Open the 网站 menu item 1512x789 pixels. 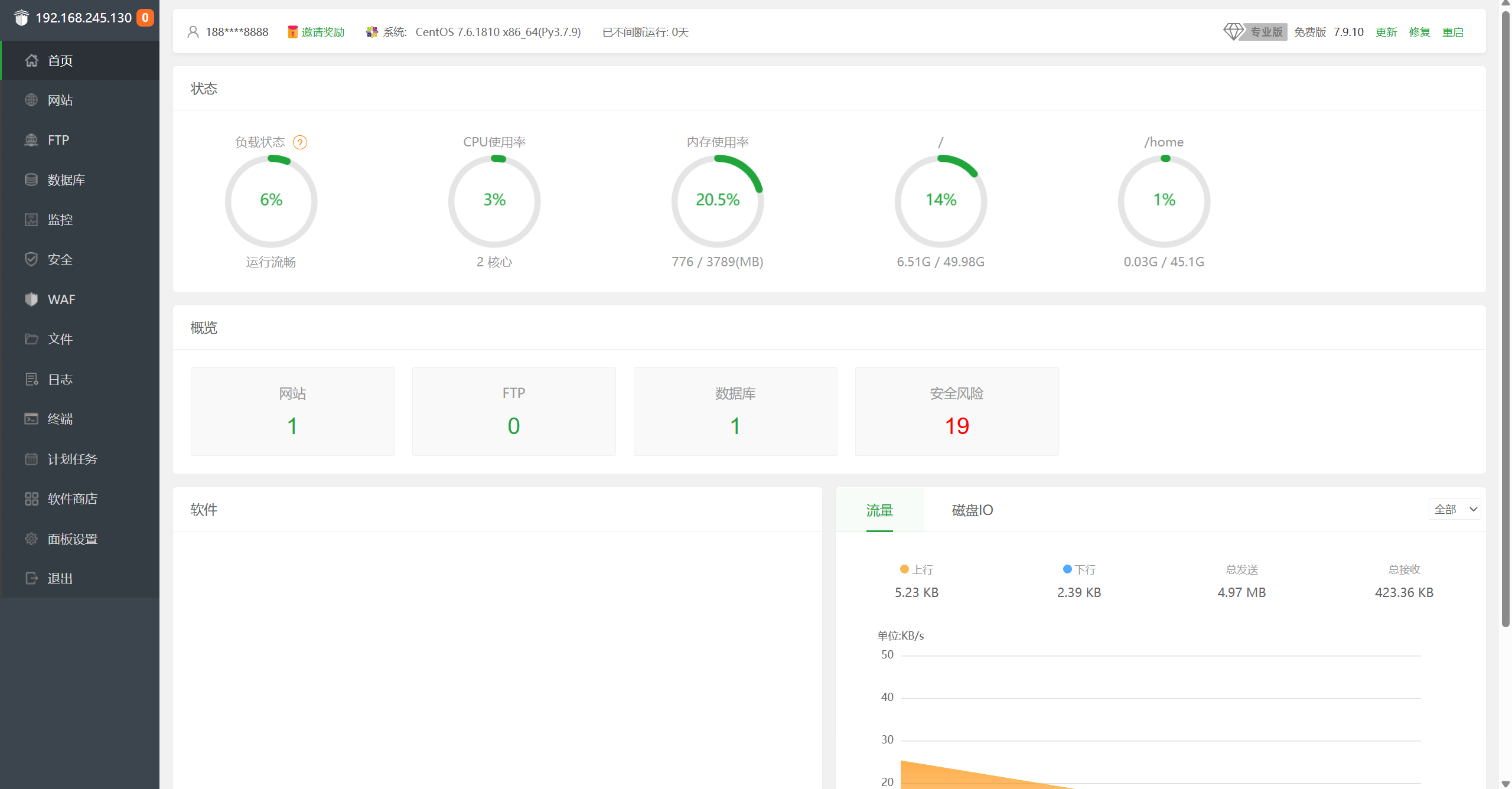pos(80,100)
